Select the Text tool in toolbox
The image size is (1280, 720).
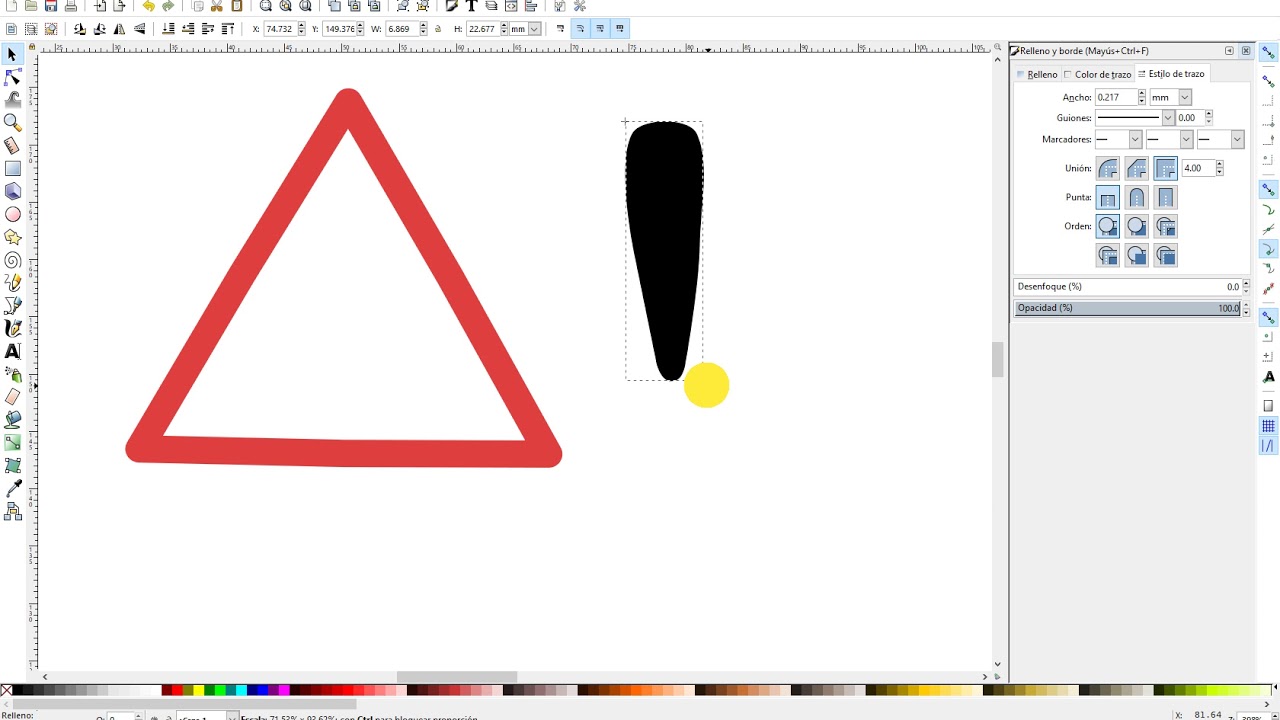click(x=12, y=351)
